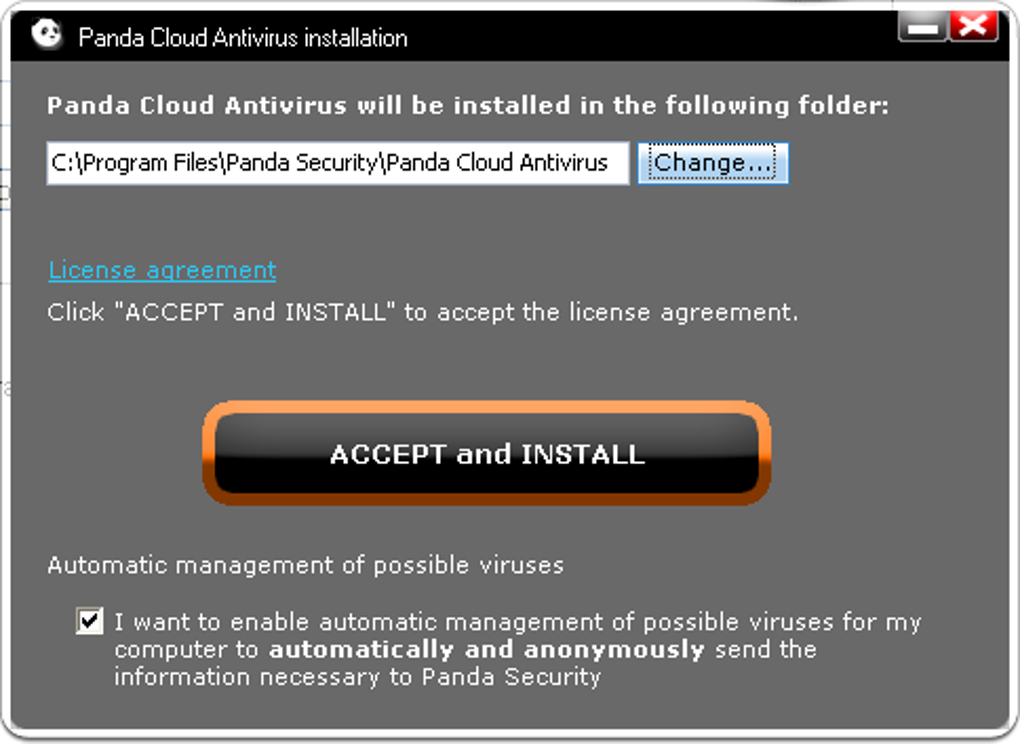Viewport: 1020px width, 744px height.
Task: Minimize the Panda installation window
Action: pos(922,27)
